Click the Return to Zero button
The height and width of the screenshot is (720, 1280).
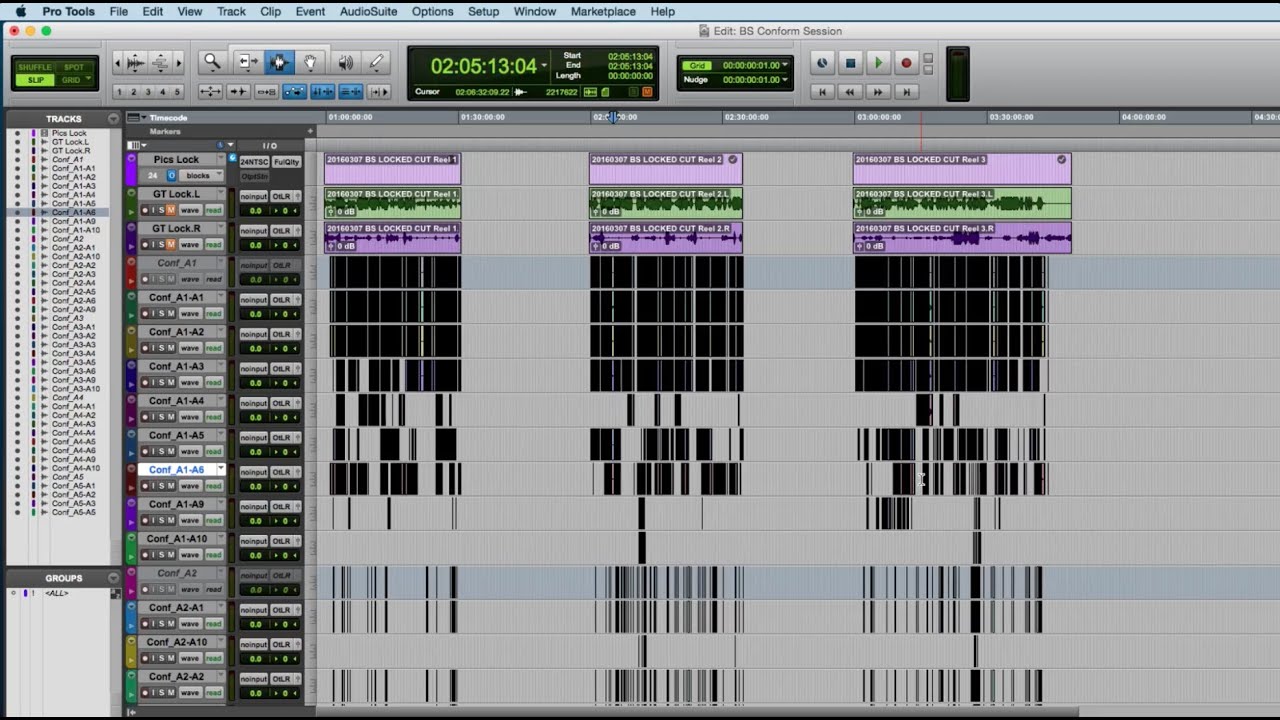(822, 91)
